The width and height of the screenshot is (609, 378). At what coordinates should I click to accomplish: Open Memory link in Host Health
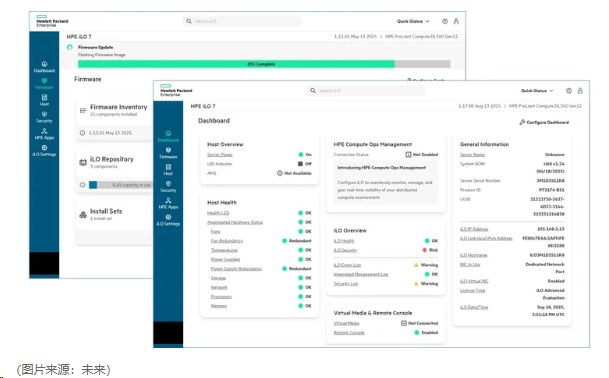[x=219, y=306]
